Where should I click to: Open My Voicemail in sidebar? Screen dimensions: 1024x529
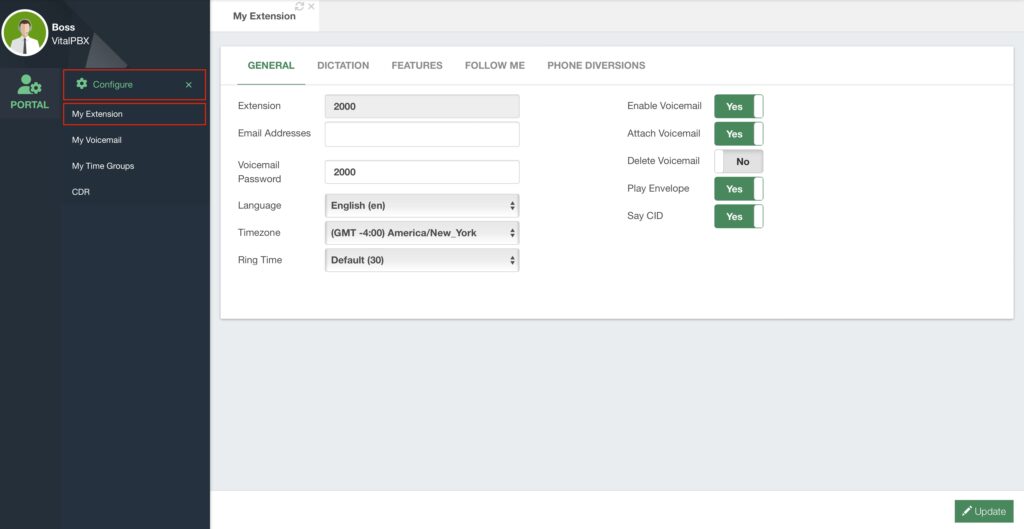96,140
